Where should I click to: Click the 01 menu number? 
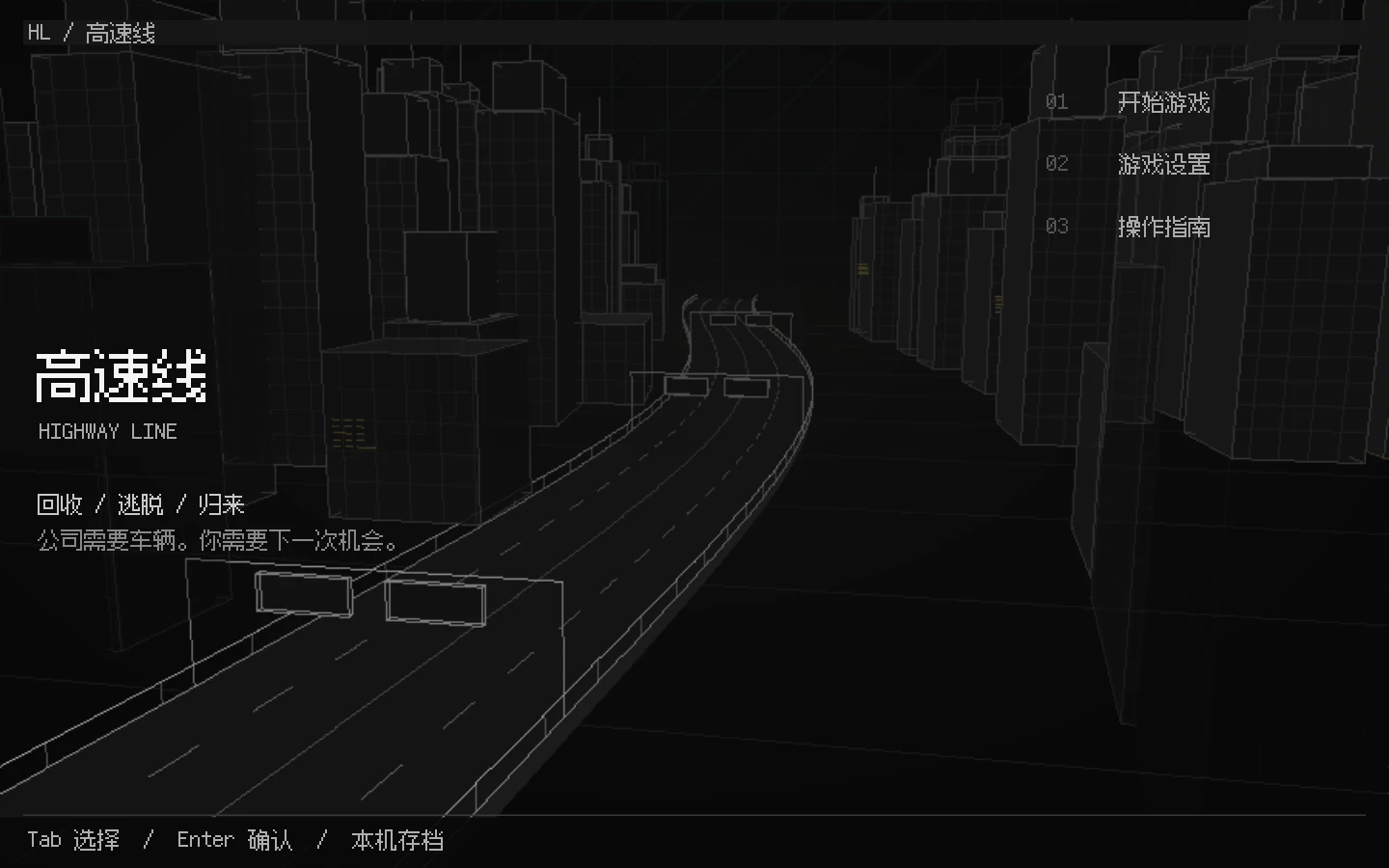[x=1057, y=102]
